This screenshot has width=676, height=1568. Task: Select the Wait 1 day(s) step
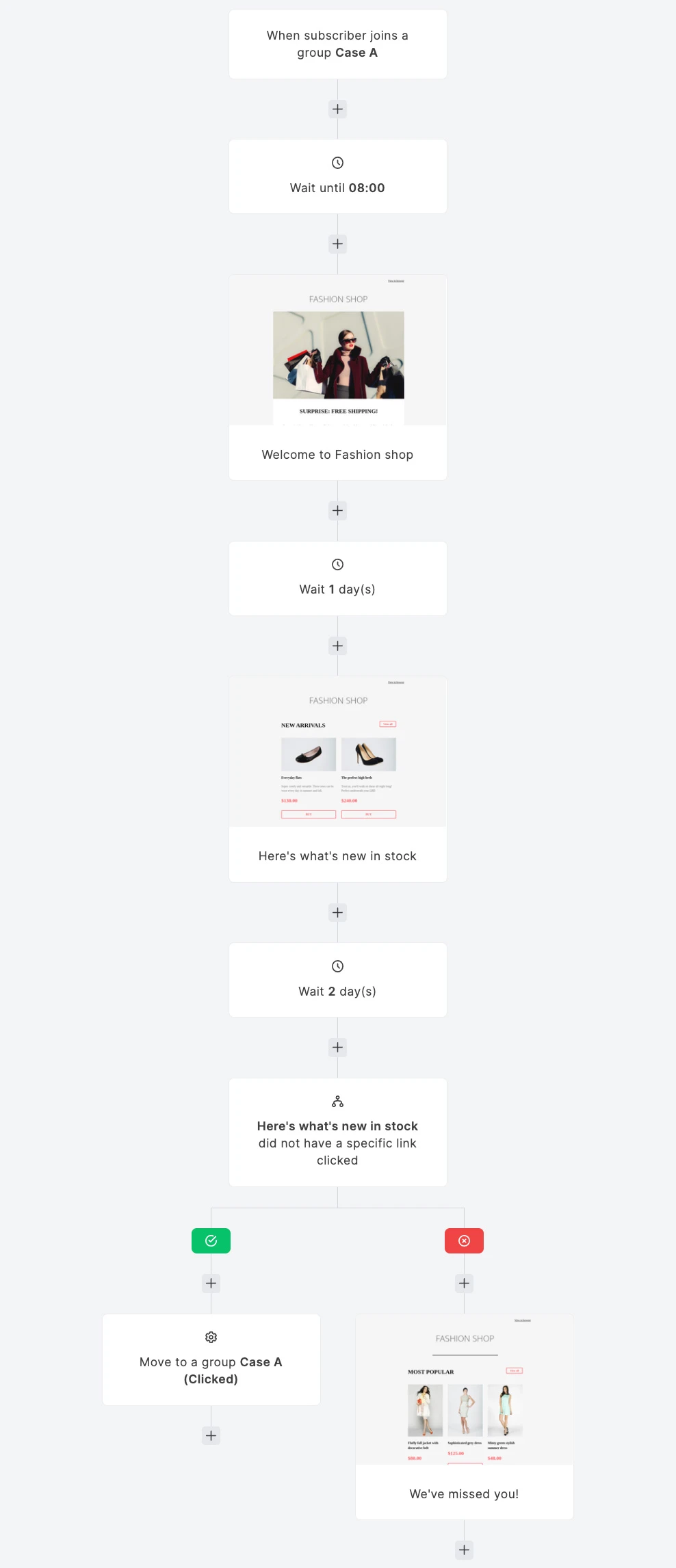[337, 579]
